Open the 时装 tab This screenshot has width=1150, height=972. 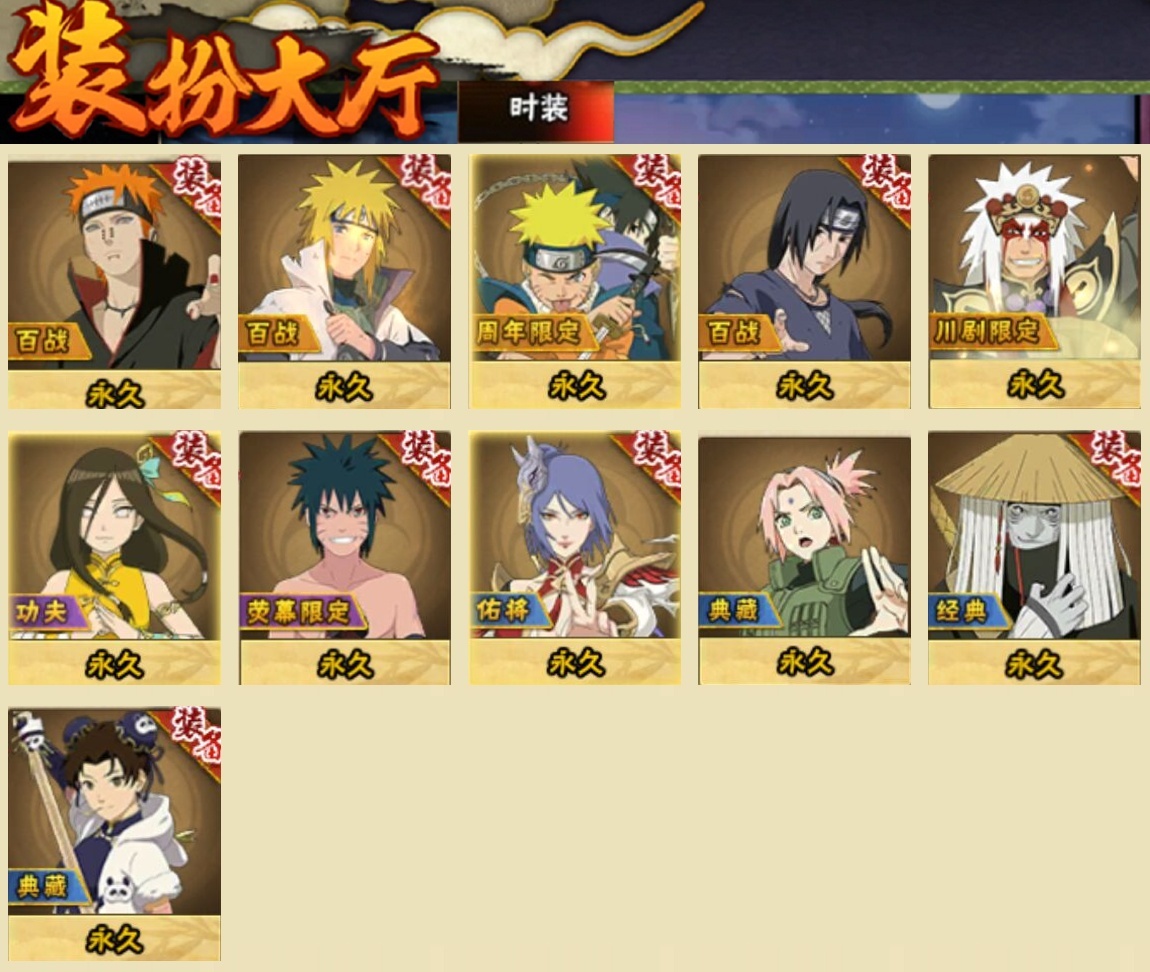coord(536,111)
